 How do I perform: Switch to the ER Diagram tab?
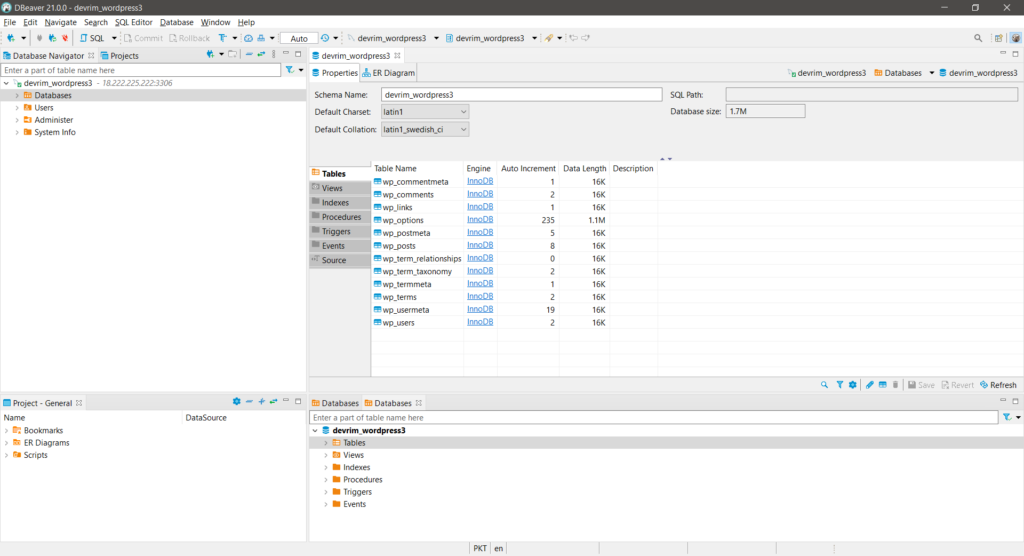[x=389, y=73]
